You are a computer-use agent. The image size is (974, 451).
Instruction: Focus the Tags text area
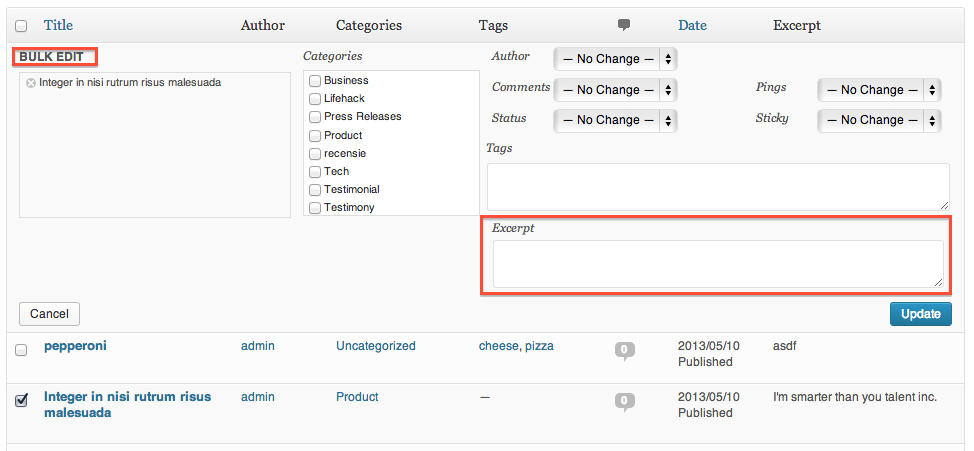718,187
